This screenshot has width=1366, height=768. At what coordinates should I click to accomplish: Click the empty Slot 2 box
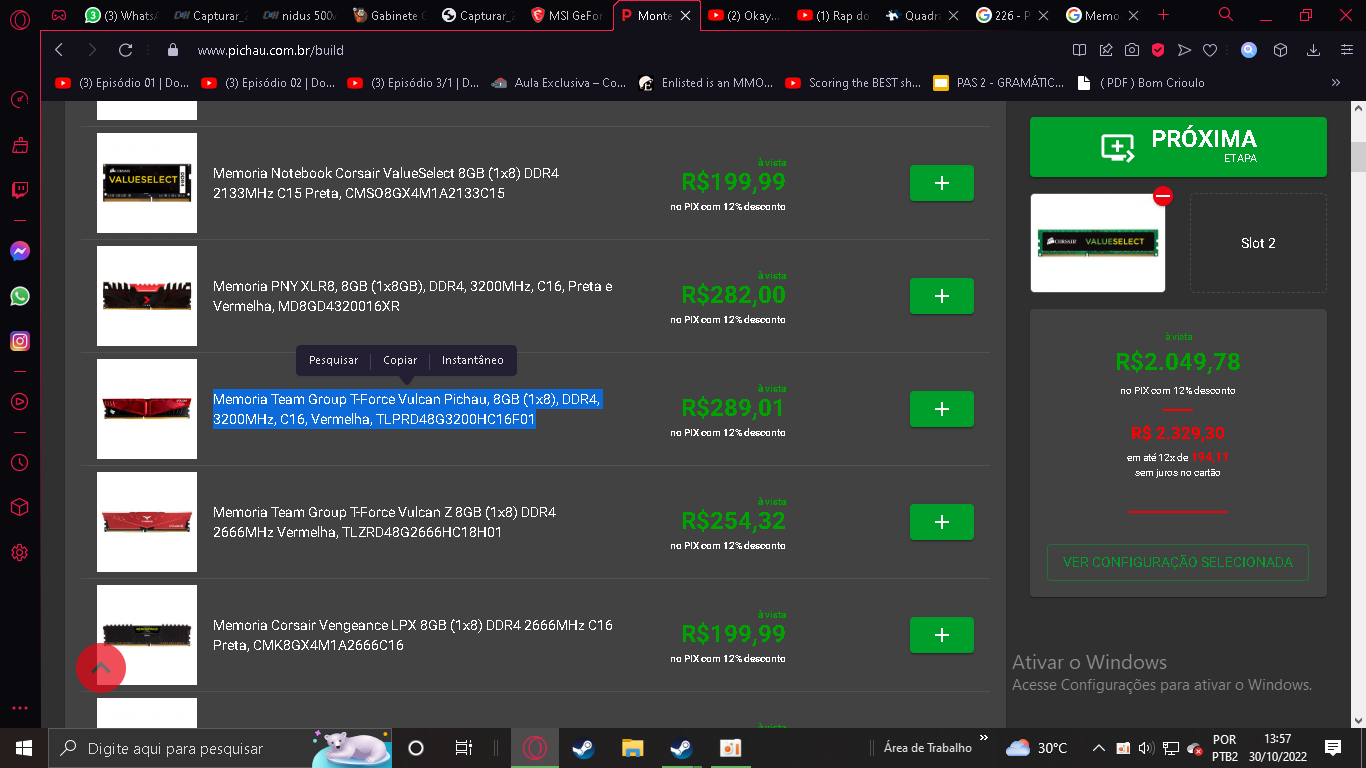click(x=1258, y=243)
